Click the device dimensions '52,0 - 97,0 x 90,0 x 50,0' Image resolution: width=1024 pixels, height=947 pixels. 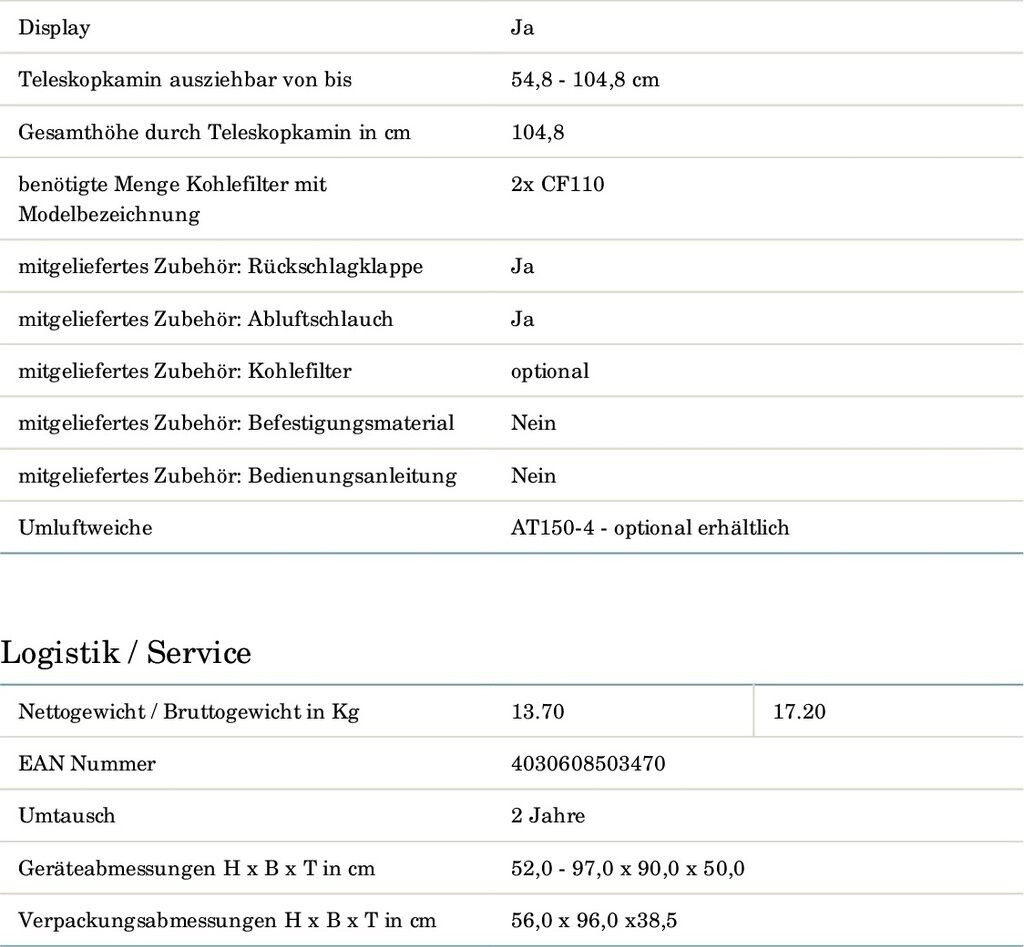pos(627,868)
